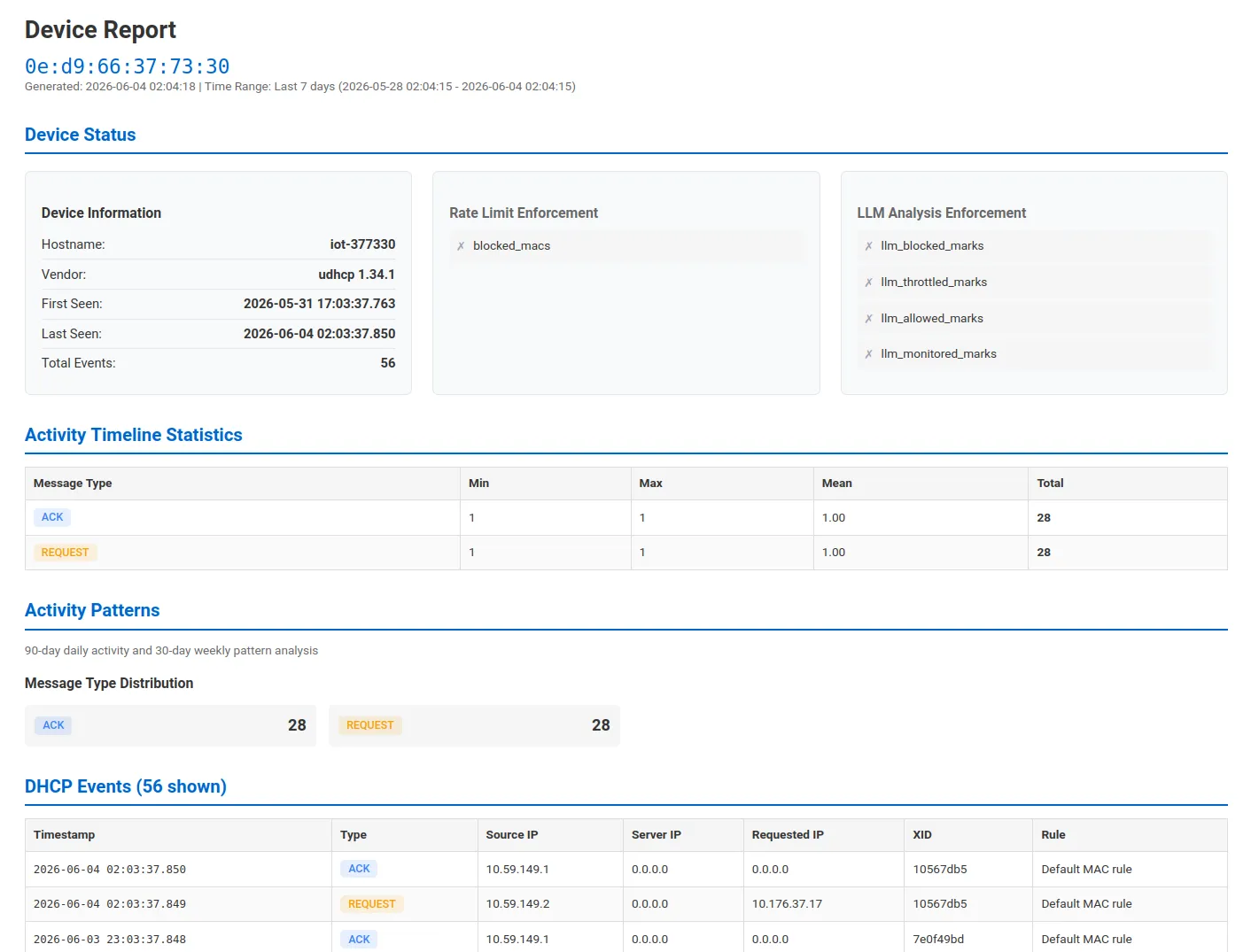1251x952 pixels.
Task: Click the ACK distribution card showing 28
Action: (170, 725)
